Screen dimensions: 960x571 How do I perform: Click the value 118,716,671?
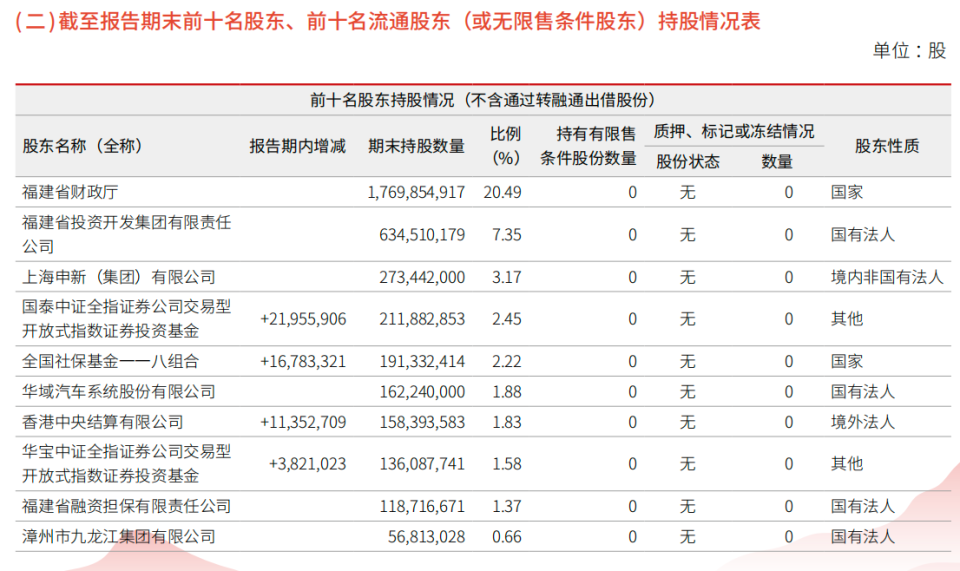point(422,507)
